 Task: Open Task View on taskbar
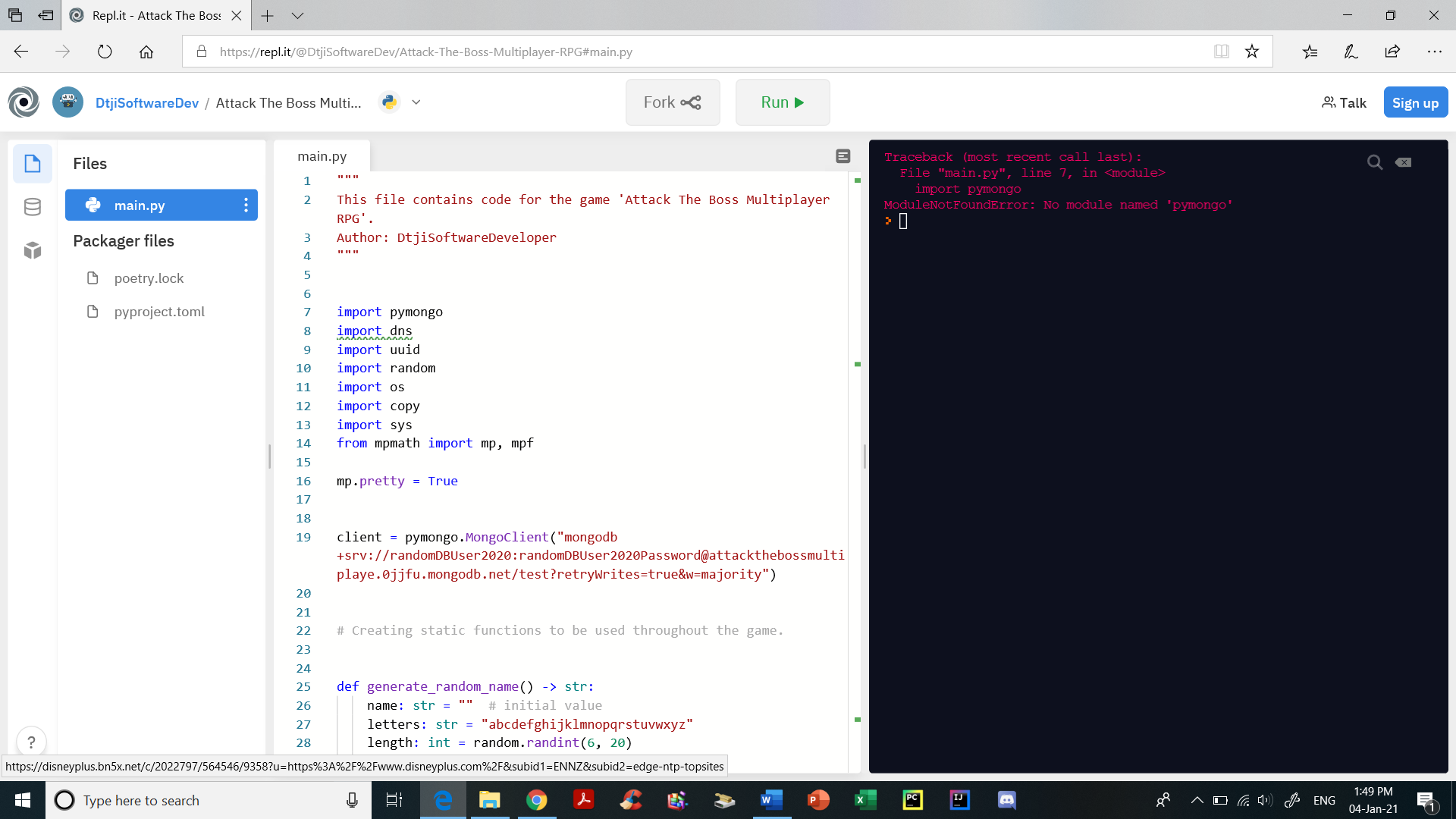[x=394, y=800]
